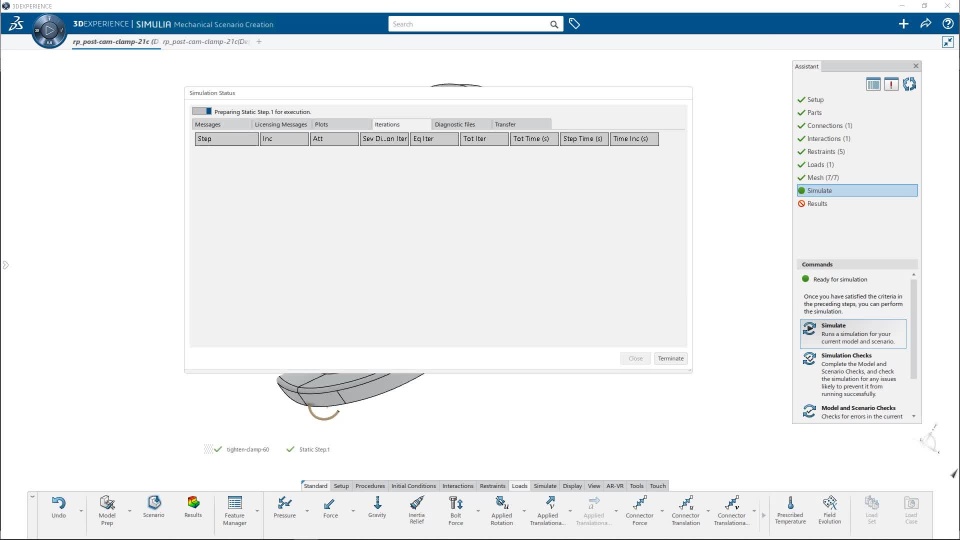Click the Assistant commands scrollbar
960x540 pixels.
(913, 329)
